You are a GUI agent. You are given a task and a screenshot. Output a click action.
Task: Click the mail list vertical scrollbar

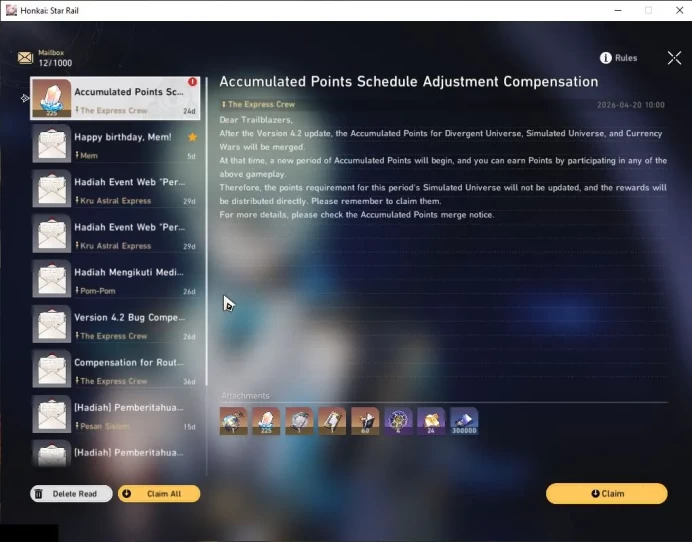pyautogui.click(x=206, y=232)
